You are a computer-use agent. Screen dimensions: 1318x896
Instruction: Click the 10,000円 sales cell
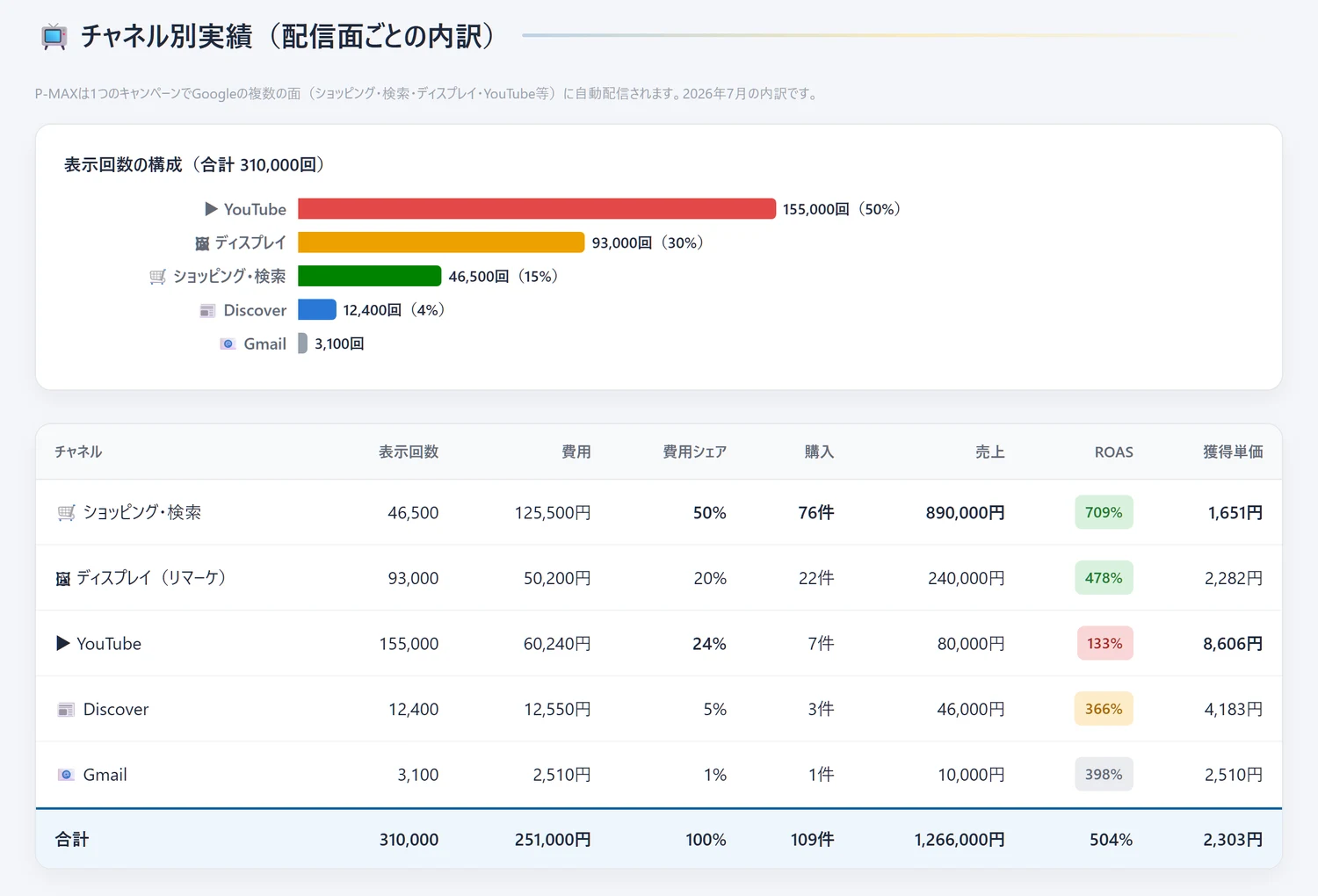971,775
